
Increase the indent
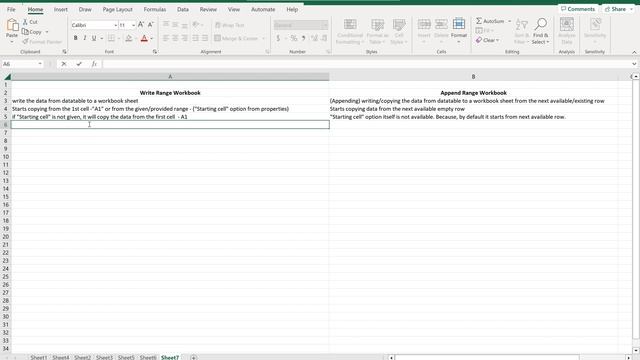click(205, 38)
